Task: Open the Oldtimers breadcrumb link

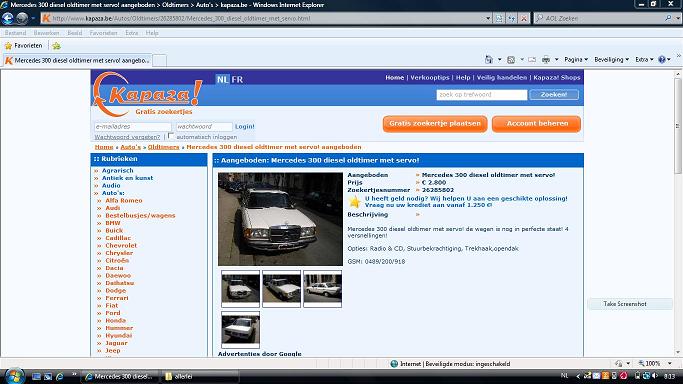Action: 163,147
